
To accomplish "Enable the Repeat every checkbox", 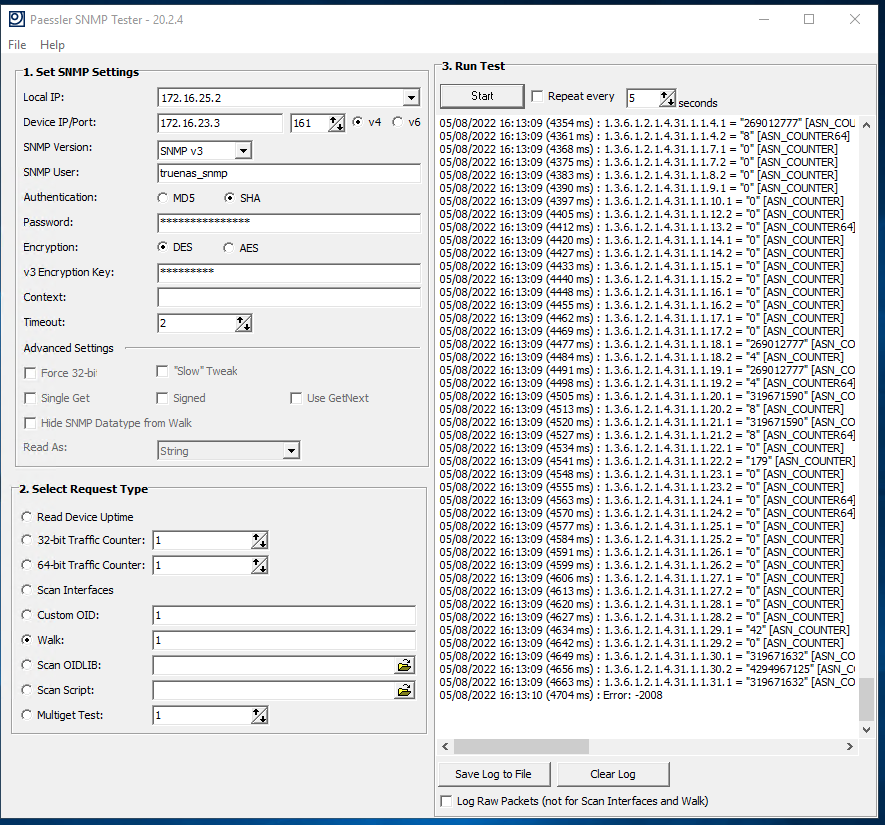I will click(x=537, y=96).
